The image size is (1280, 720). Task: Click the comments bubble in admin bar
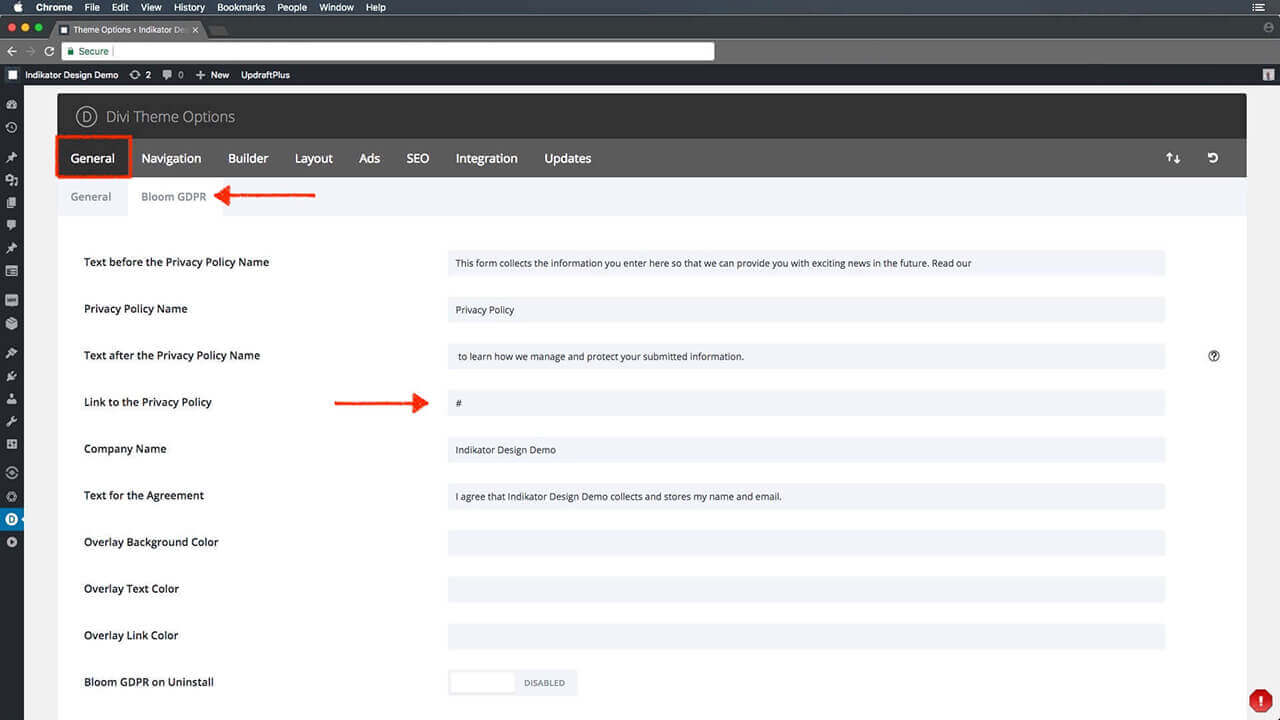[x=168, y=75]
